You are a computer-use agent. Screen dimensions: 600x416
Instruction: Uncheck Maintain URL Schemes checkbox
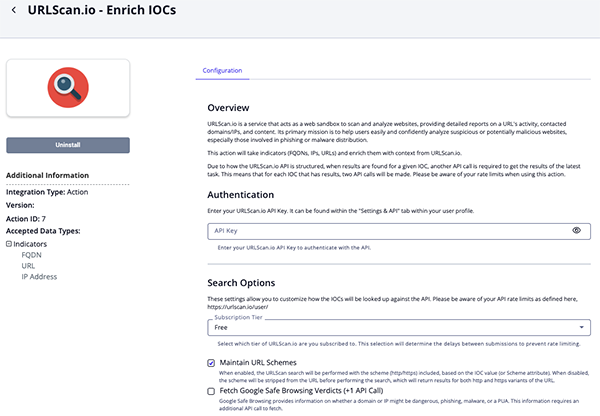[211, 363]
